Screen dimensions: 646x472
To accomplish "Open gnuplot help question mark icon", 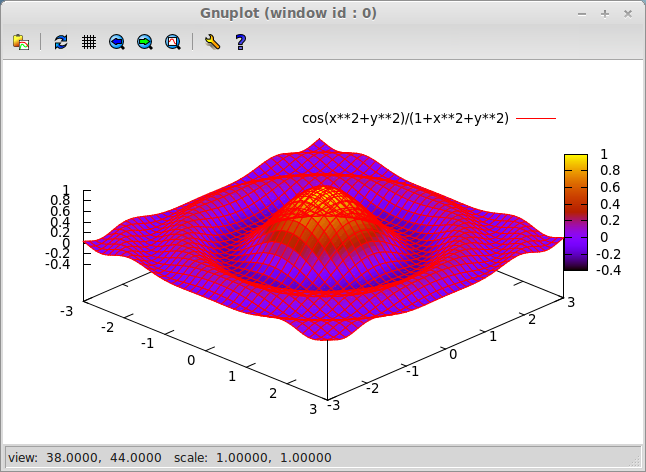I will [240, 42].
